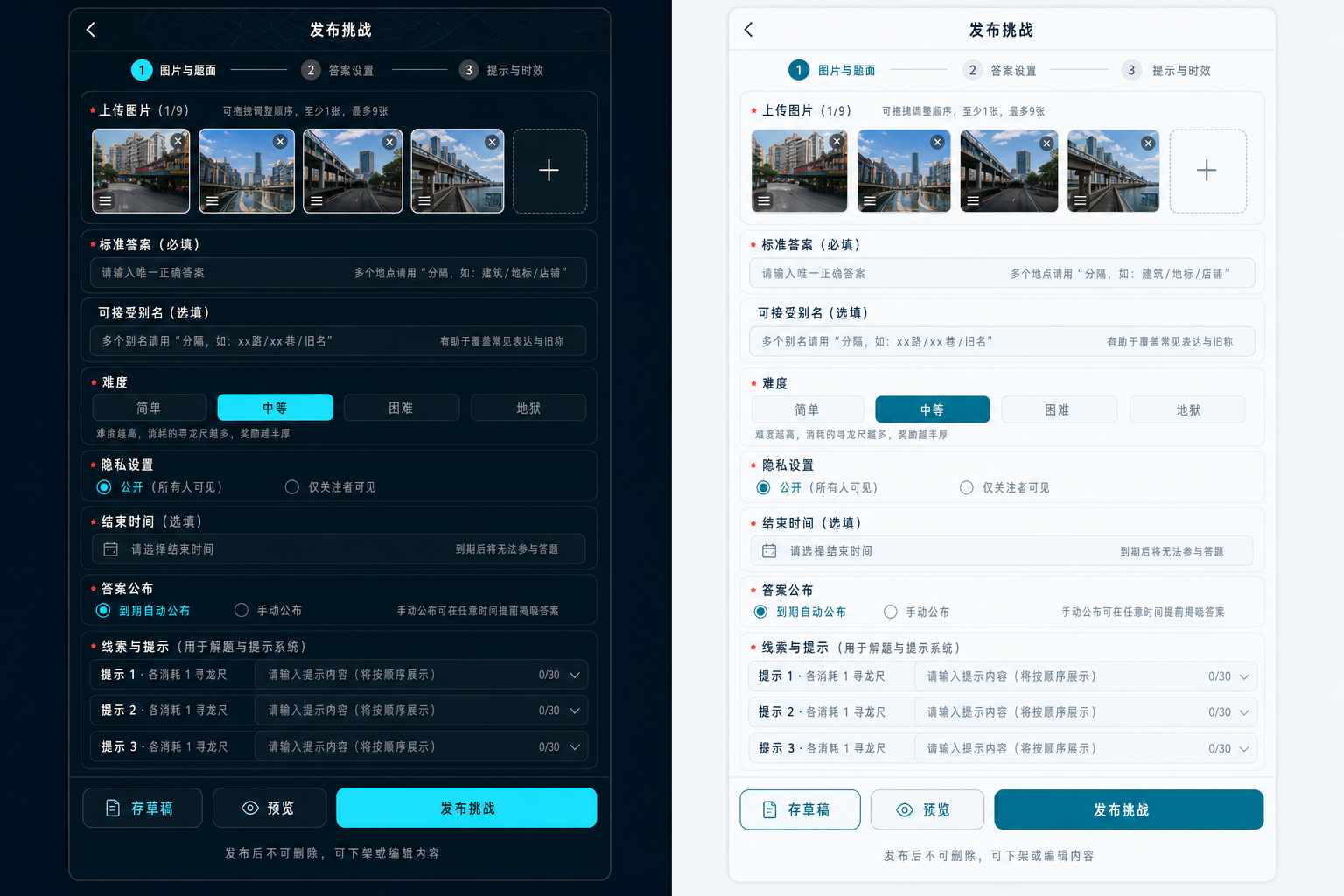The width and height of the screenshot is (1344, 896).
Task: Remove second uploaded photo in dark panel
Action: pos(280,141)
